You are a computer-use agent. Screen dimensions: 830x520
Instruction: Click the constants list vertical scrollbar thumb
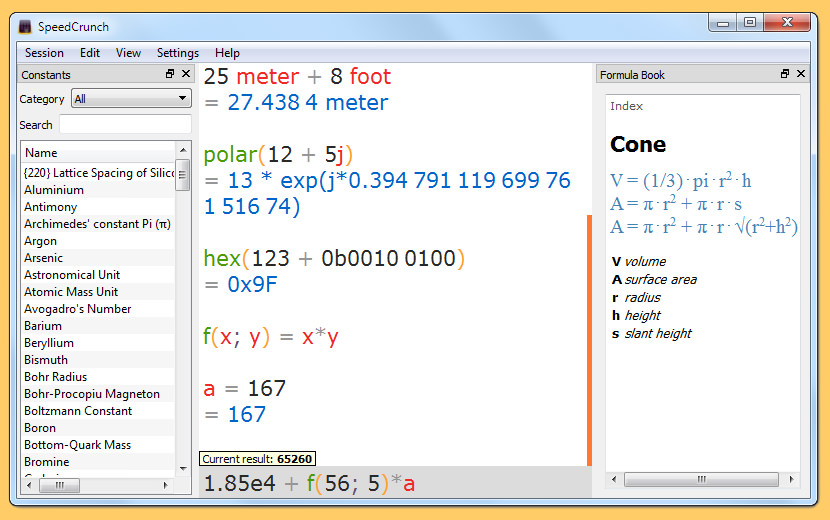point(183,175)
